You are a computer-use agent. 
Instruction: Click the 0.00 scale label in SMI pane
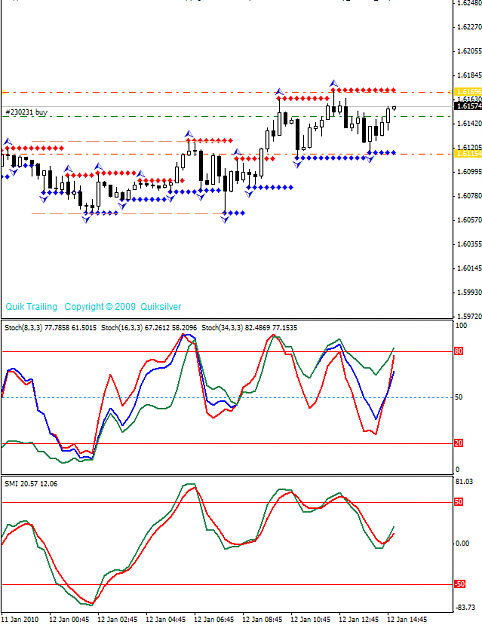pos(462,544)
